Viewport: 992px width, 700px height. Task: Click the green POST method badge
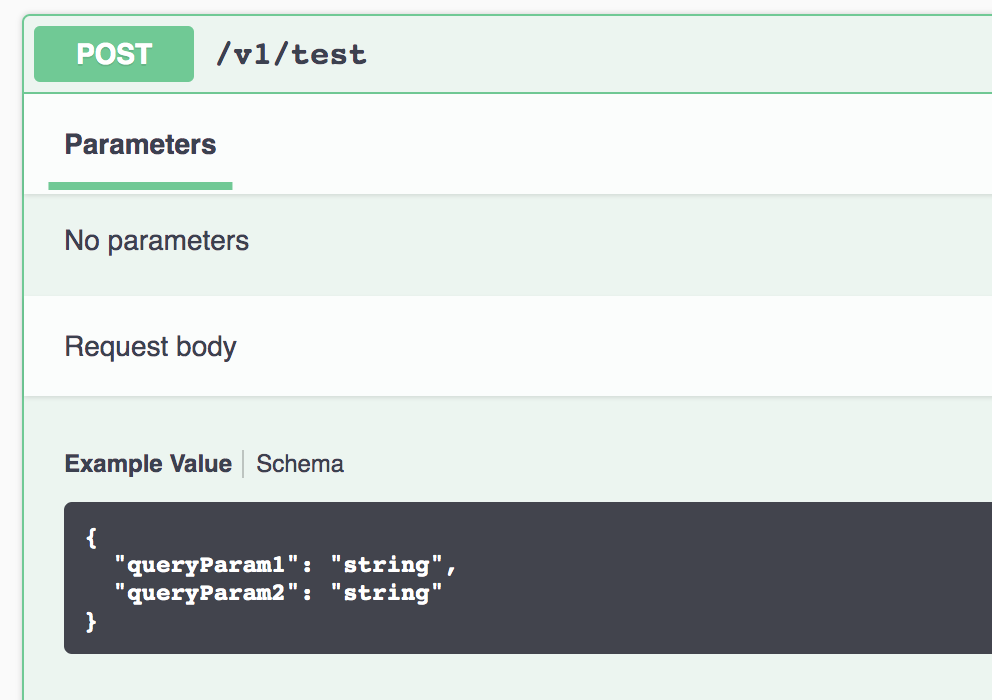click(113, 54)
